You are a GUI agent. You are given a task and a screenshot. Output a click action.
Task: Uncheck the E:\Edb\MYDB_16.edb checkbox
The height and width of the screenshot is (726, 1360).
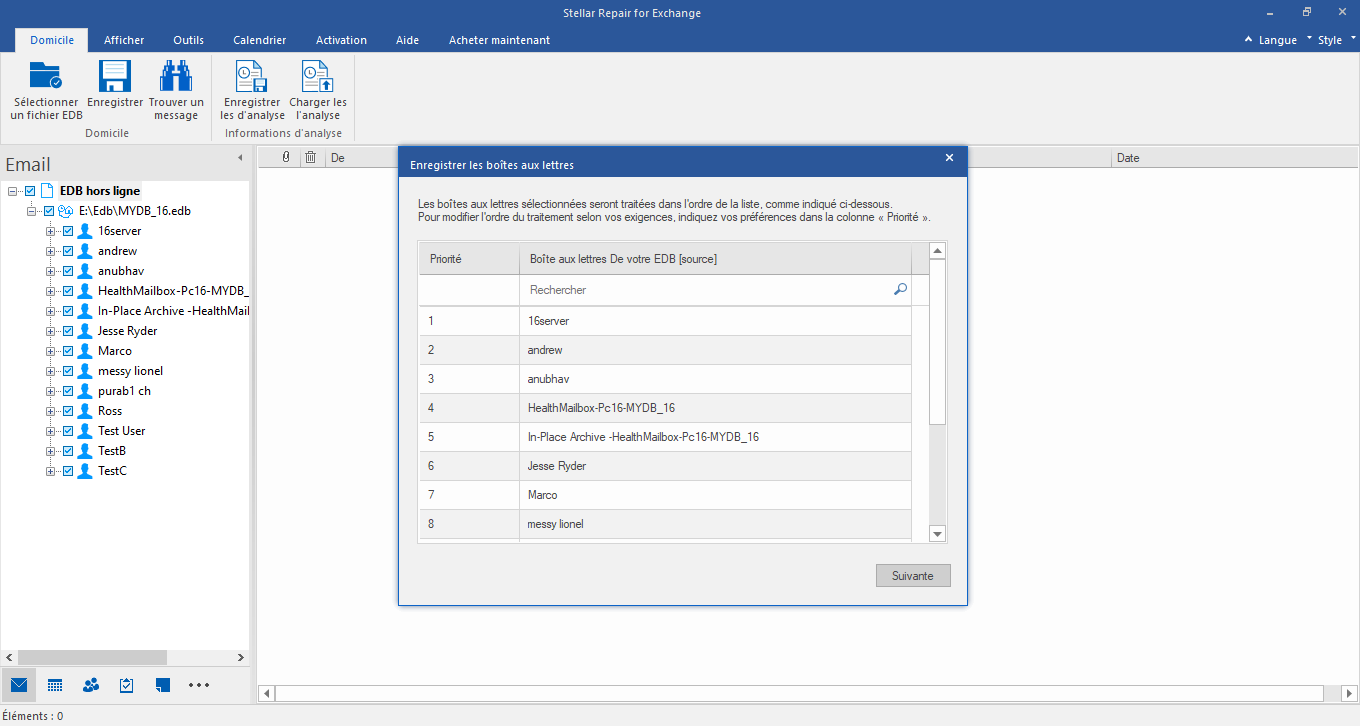click(49, 211)
